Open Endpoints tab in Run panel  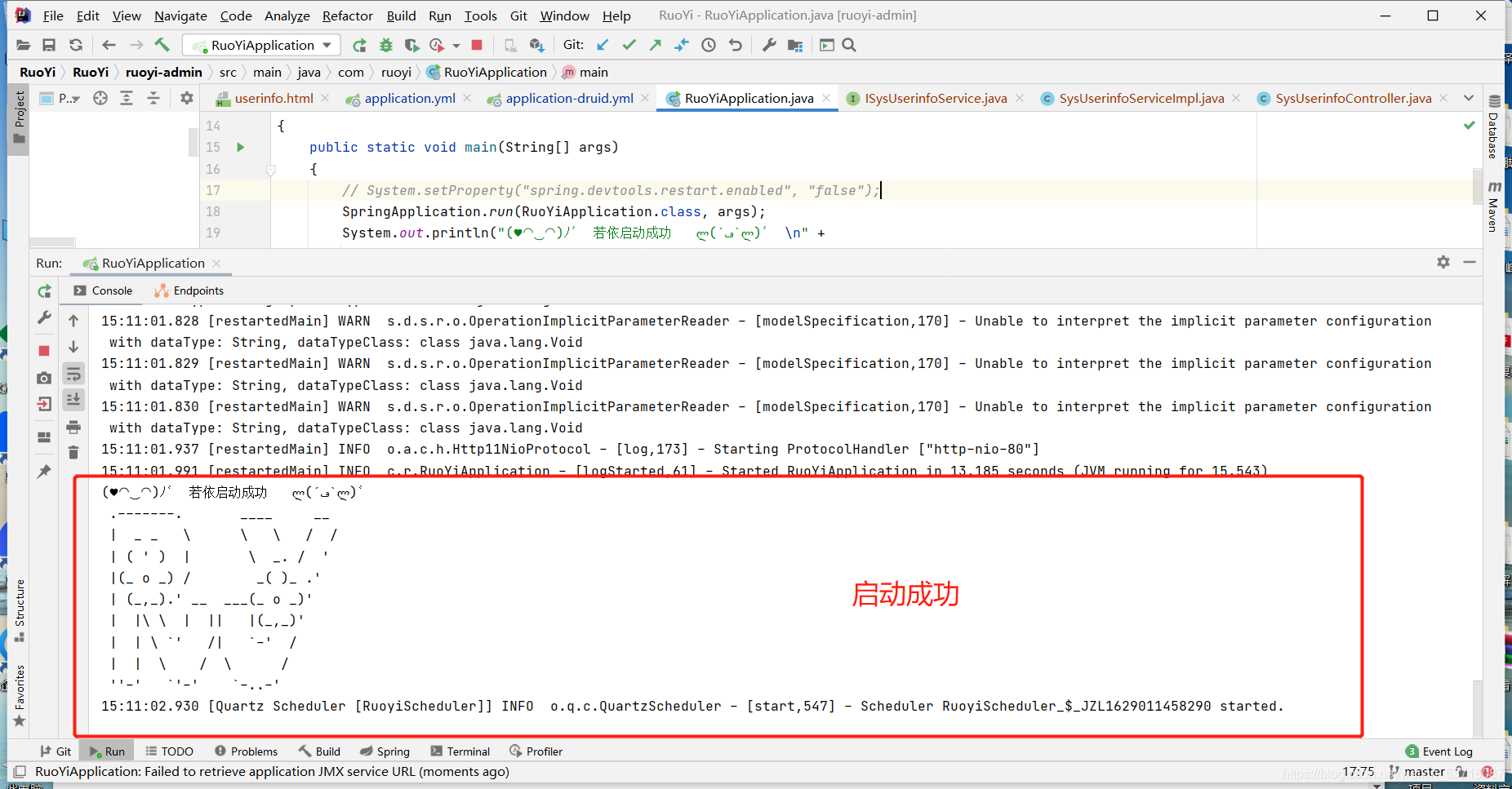click(189, 290)
